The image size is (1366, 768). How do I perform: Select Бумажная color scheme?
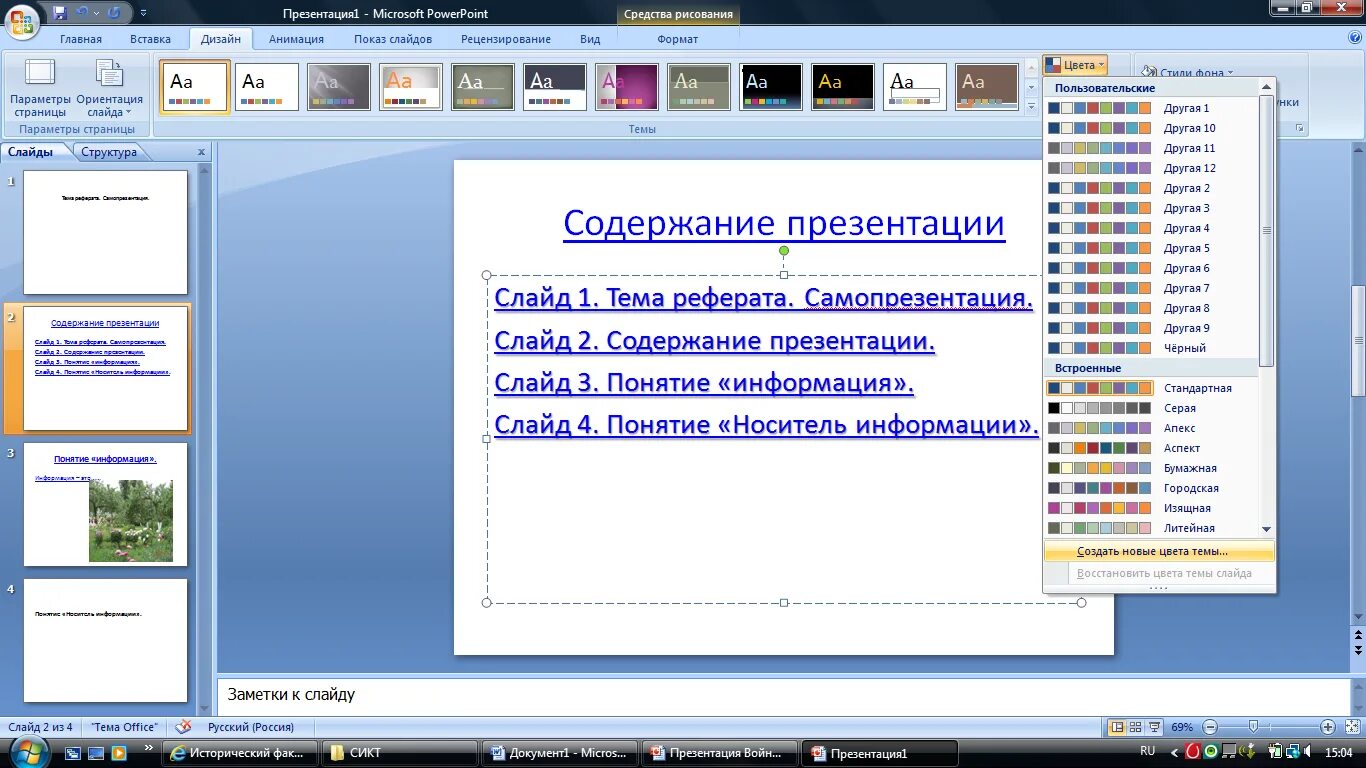1152,468
